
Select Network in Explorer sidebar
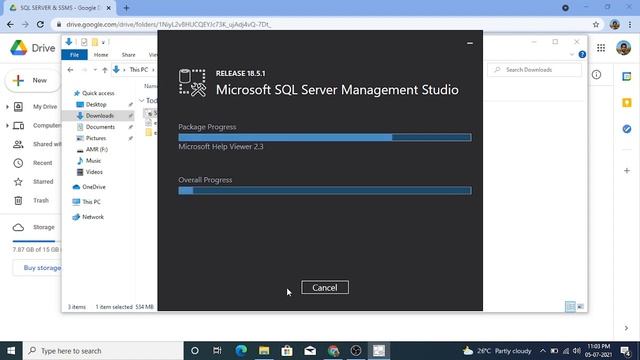93,217
